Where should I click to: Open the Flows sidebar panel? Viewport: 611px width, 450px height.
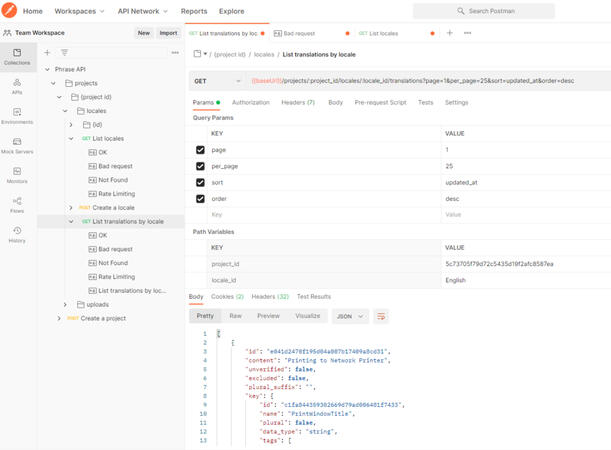click(x=17, y=205)
